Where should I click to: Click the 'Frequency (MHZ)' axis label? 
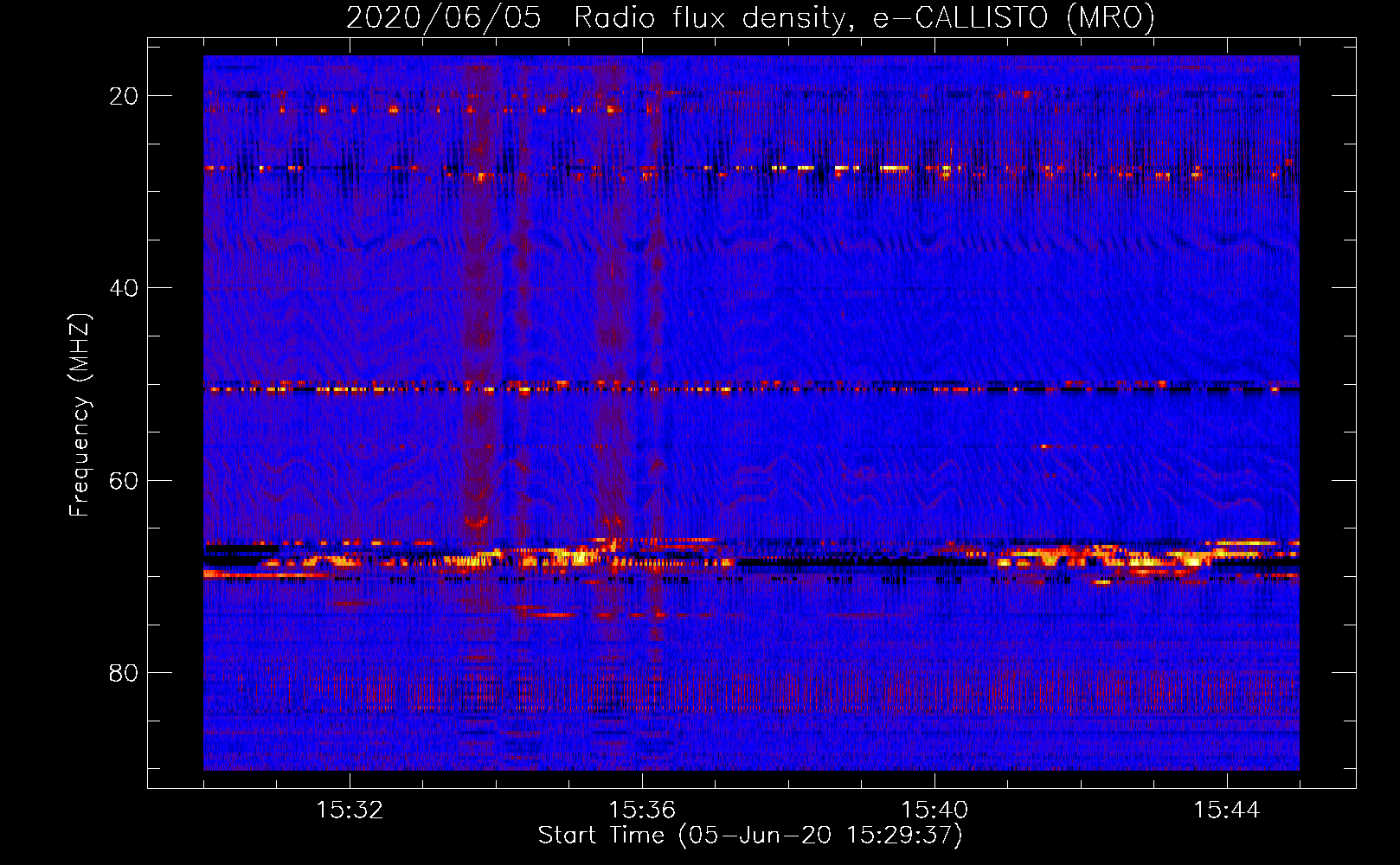pos(80,415)
